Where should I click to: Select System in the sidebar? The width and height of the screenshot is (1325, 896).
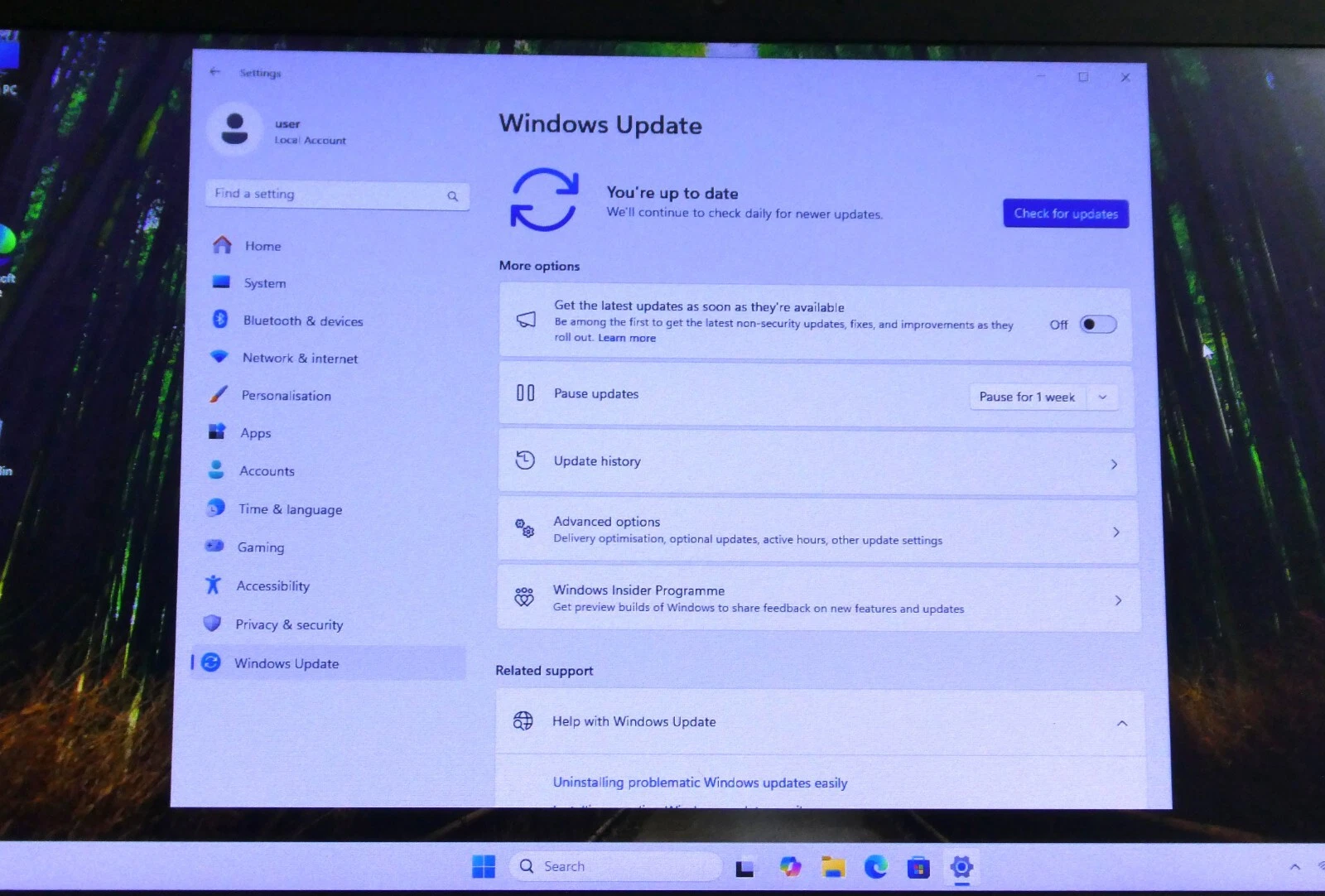[x=265, y=283]
